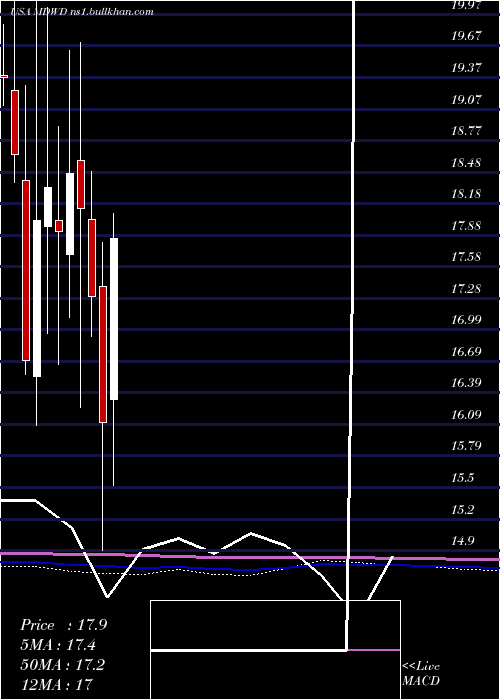Select the 19.97 price axis label
This screenshot has width=500, height=700.
point(466,5)
